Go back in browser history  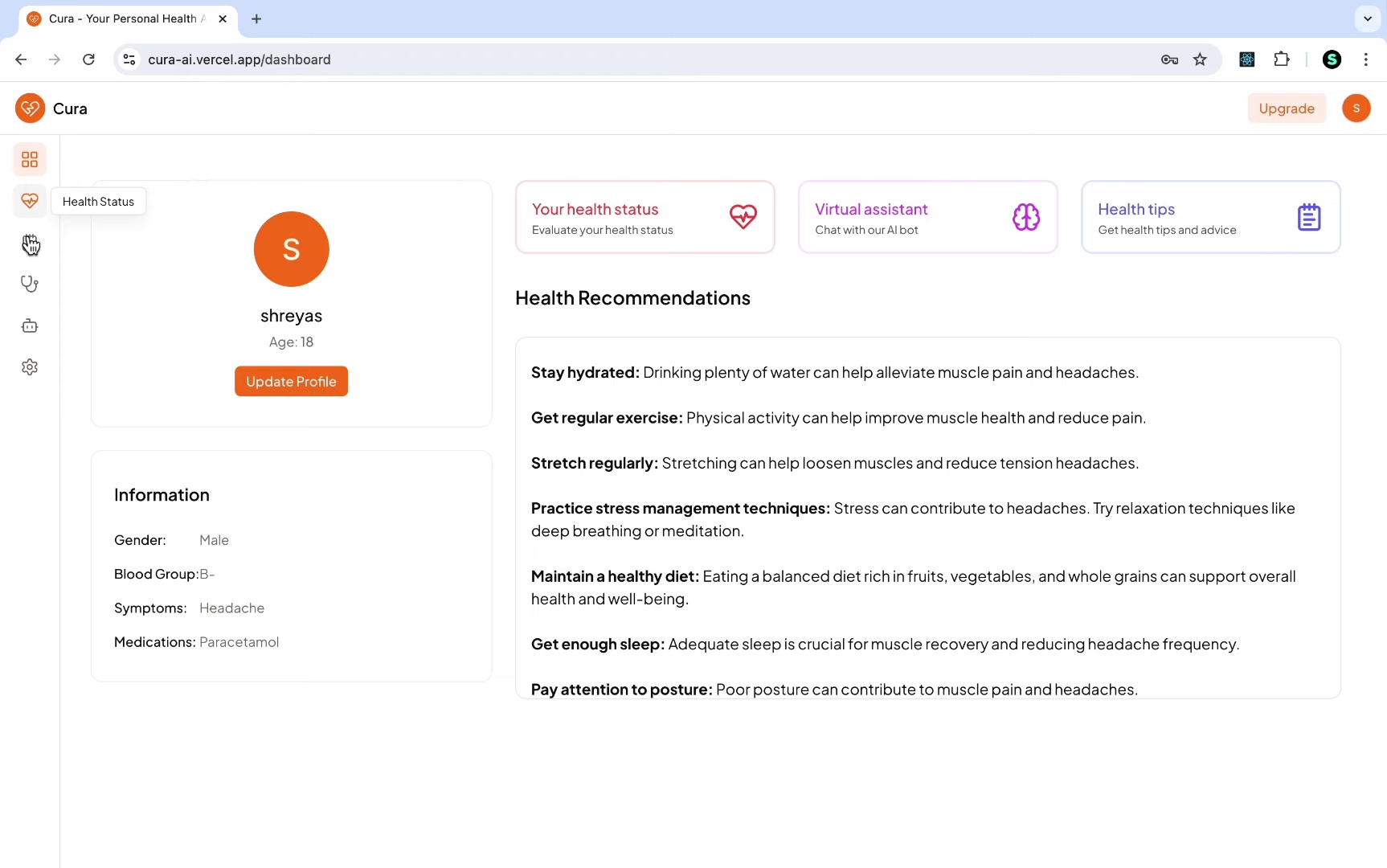[21, 59]
